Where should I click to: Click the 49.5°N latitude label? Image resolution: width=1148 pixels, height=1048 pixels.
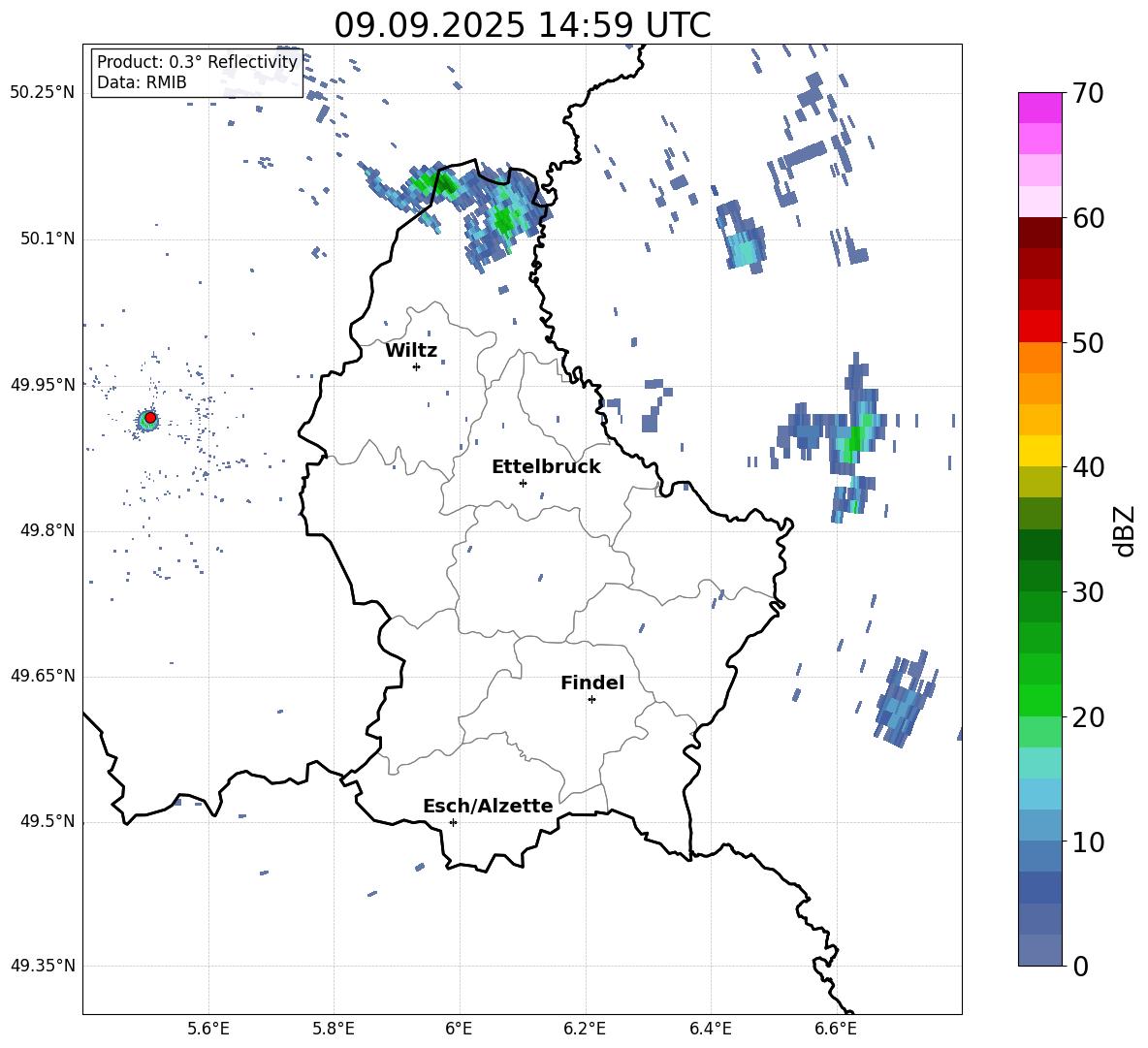pyautogui.click(x=47, y=821)
